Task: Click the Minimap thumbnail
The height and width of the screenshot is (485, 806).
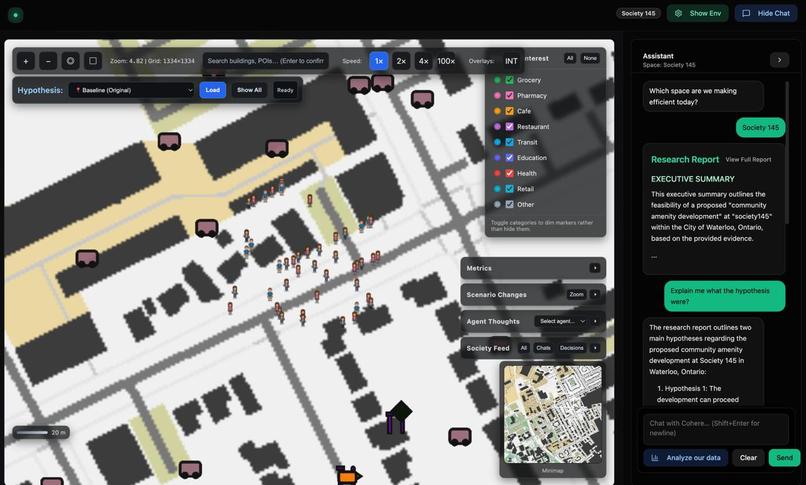Action: point(553,414)
